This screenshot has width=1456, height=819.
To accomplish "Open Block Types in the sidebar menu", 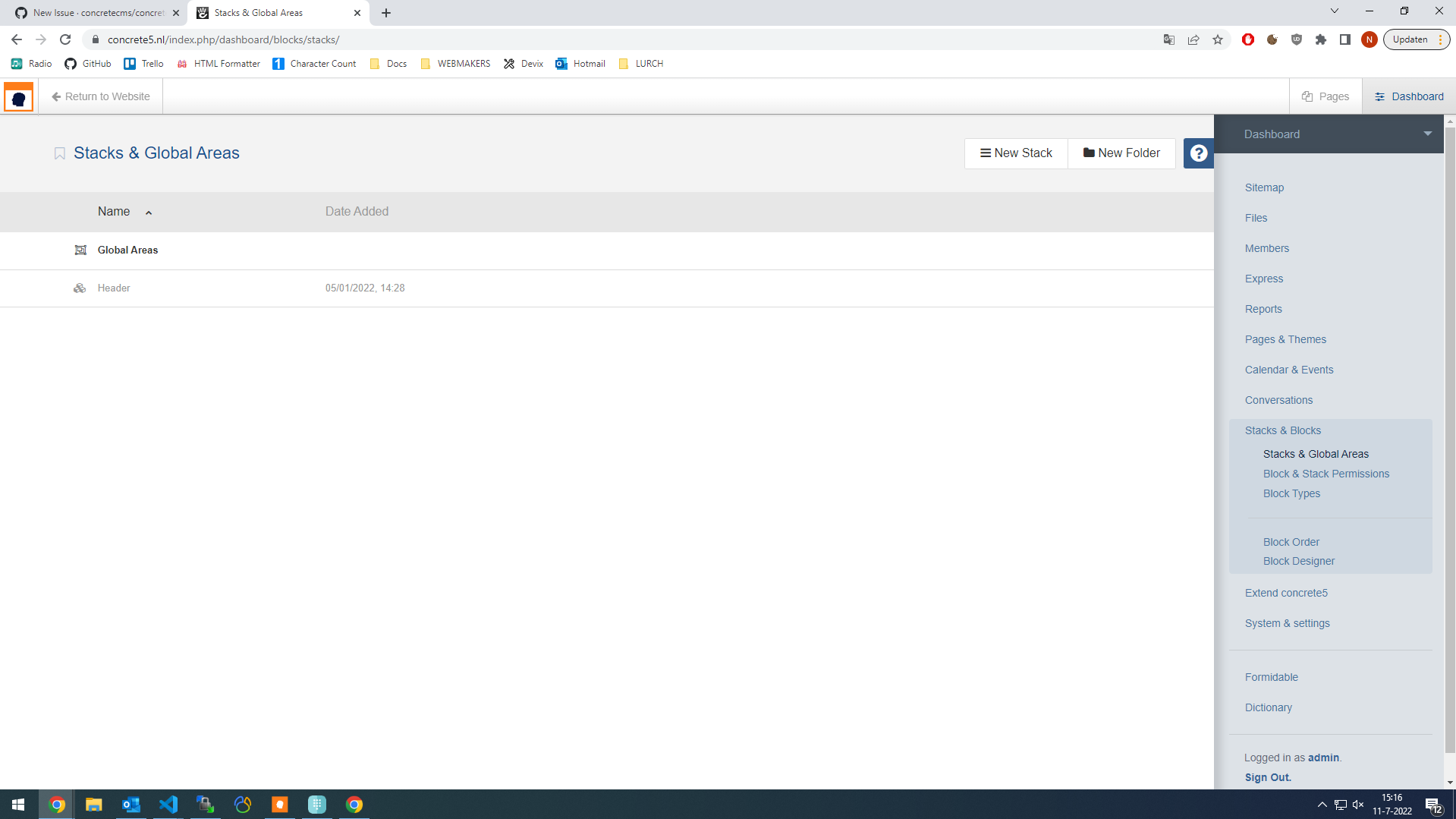I will [1291, 493].
